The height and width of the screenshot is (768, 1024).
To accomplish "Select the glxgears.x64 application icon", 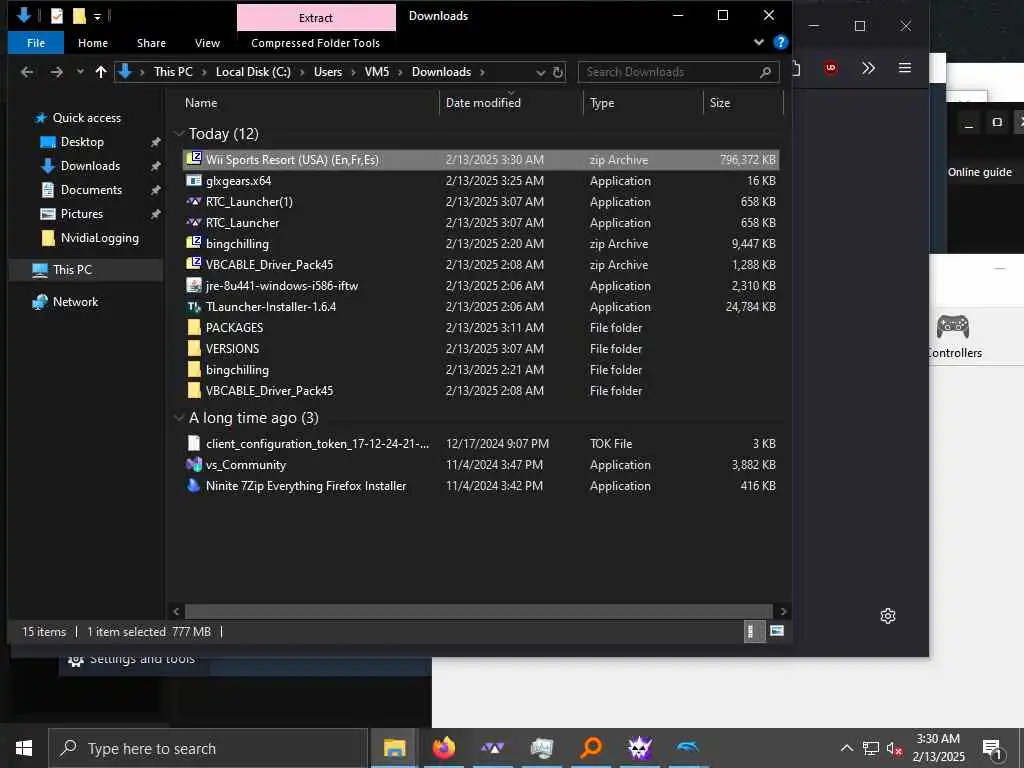I will (x=194, y=181).
